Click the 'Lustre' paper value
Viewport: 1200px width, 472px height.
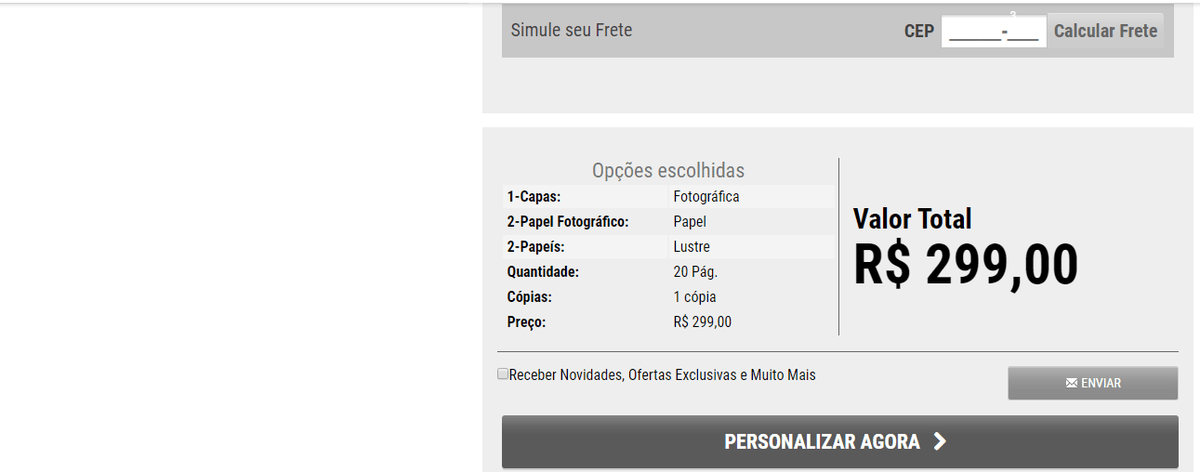[691, 247]
